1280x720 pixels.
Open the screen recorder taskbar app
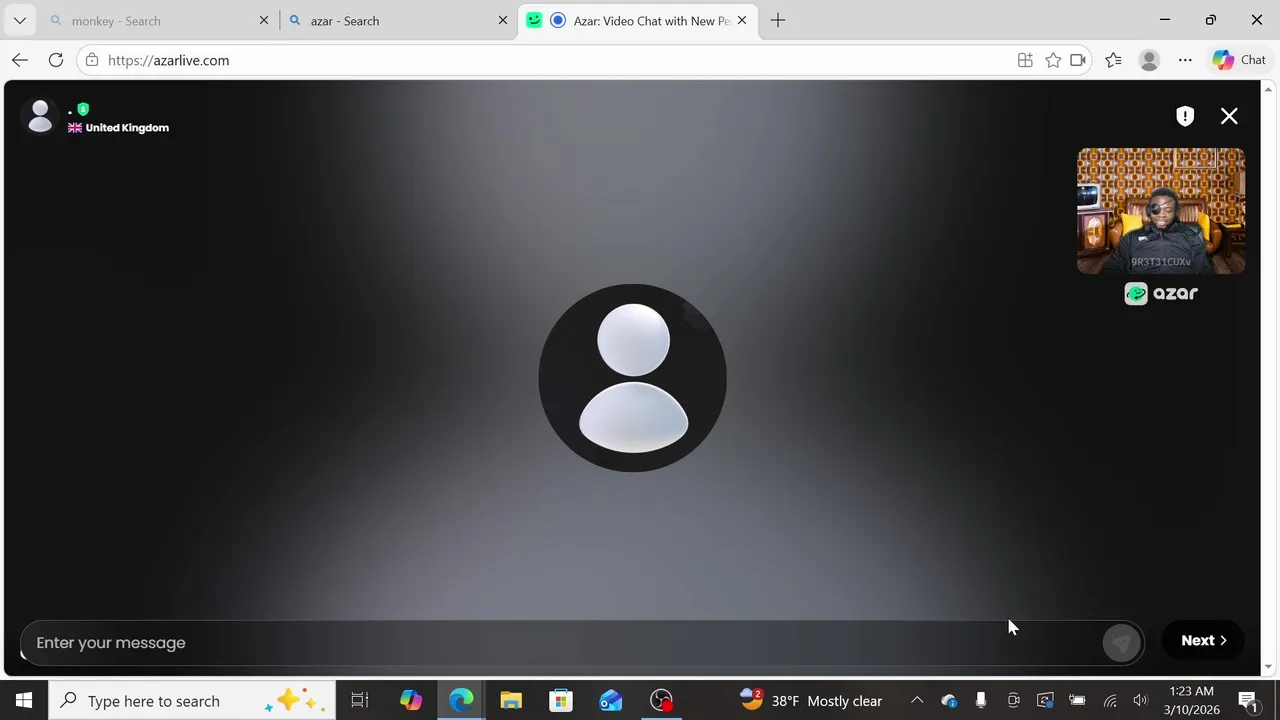[x=661, y=701]
